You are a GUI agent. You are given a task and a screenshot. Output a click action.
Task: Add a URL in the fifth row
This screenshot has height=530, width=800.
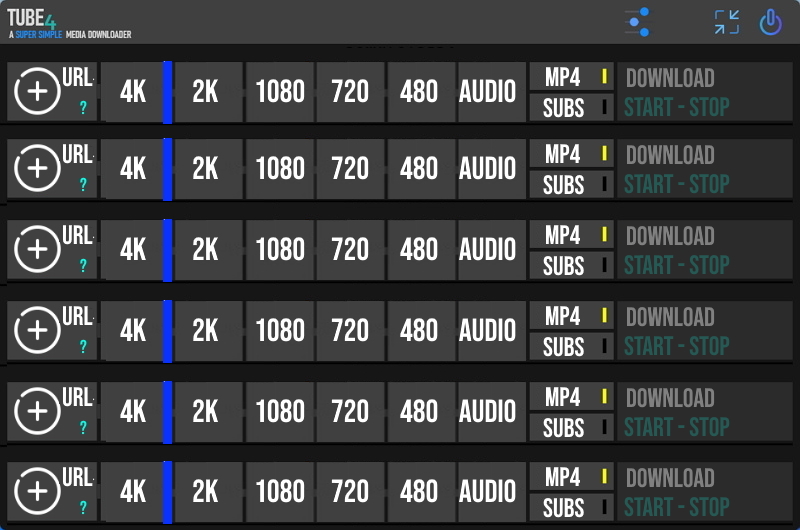tap(37, 411)
